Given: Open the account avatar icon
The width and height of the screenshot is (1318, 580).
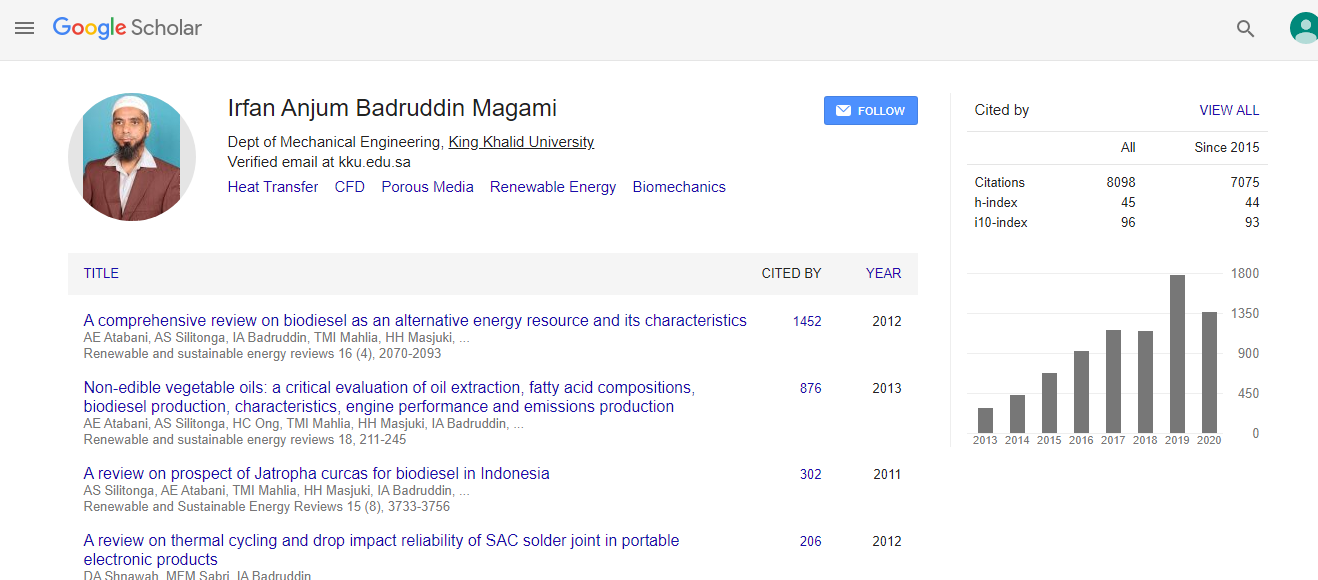Looking at the screenshot, I should [1303, 28].
